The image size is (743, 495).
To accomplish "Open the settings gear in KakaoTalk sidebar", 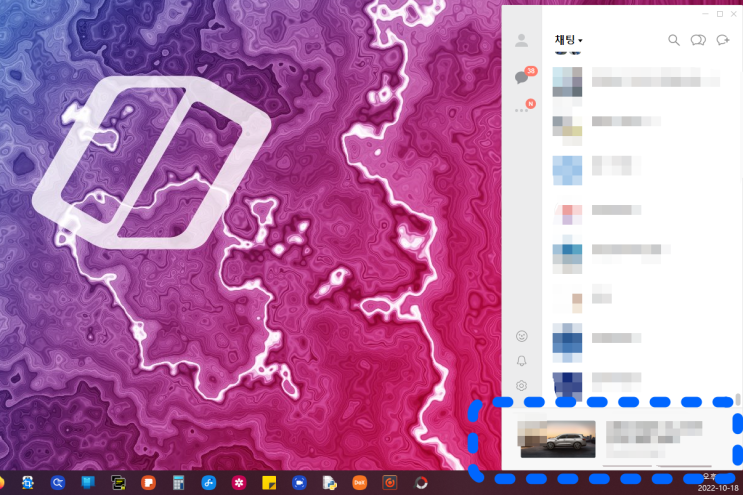I will click(x=521, y=386).
